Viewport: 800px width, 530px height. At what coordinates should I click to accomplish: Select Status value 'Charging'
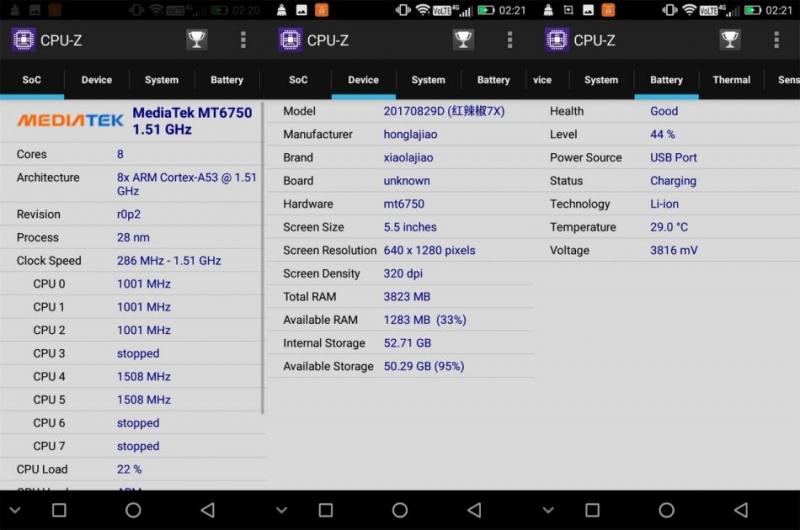673,181
